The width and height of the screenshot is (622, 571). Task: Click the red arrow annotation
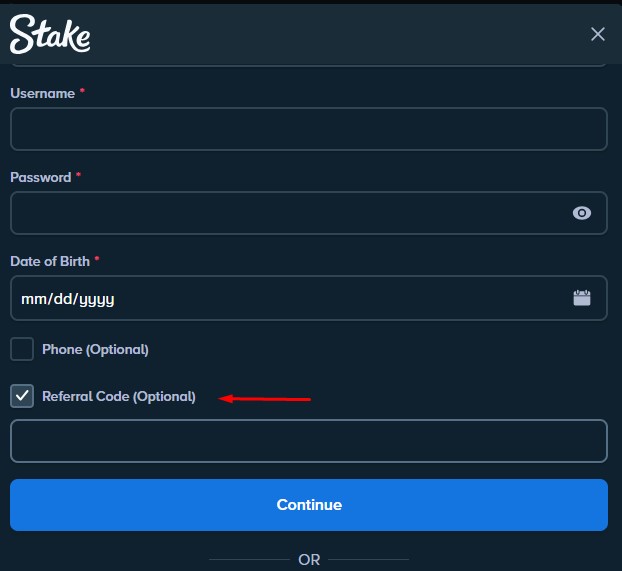coord(265,398)
